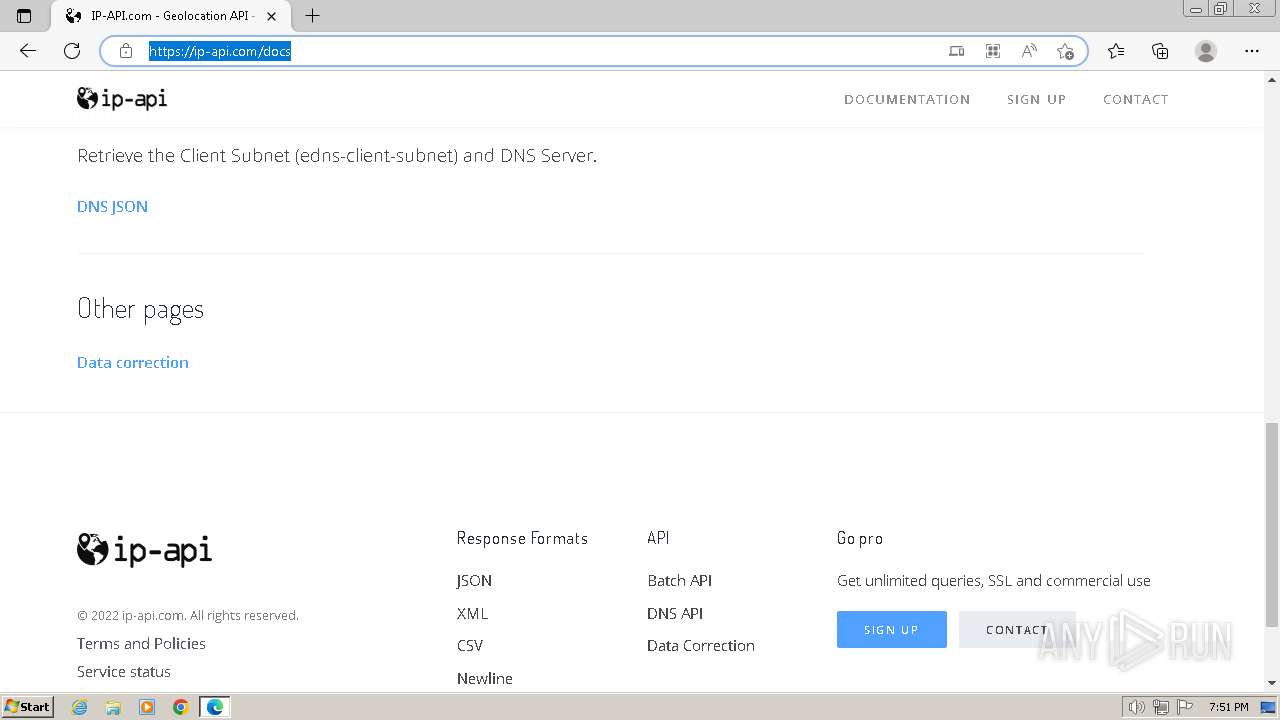Viewport: 1280px width, 720px height.
Task: Open the Data Correction footer link
Action: coord(701,645)
